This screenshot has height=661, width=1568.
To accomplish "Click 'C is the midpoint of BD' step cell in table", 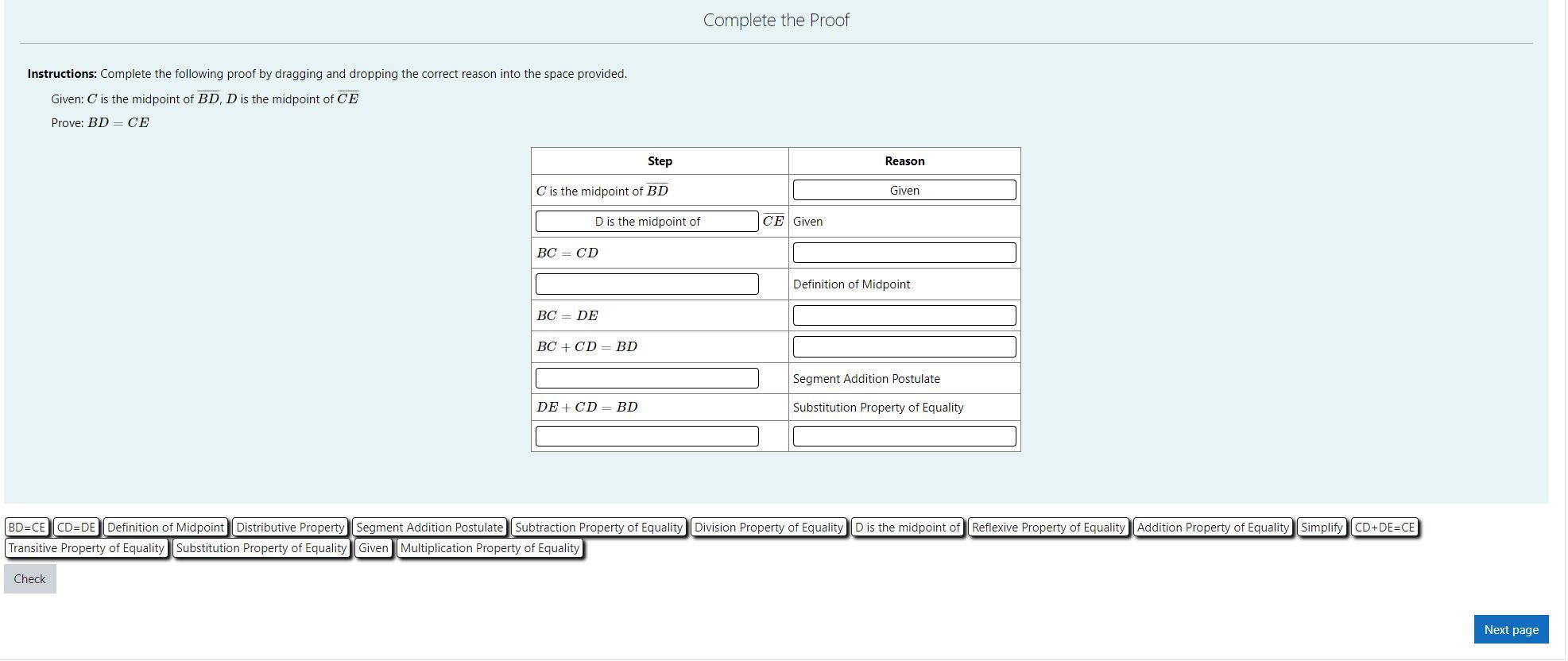I will pos(660,191).
